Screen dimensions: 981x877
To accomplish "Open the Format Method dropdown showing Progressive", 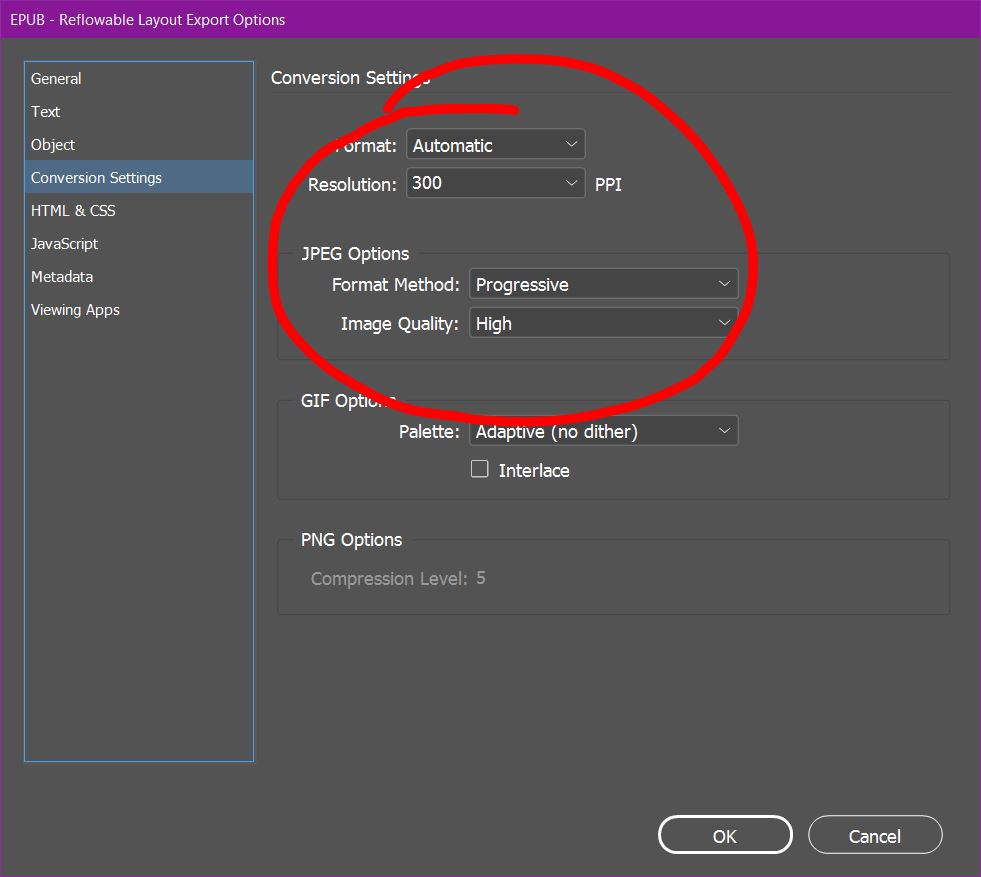I will pyautogui.click(x=603, y=284).
